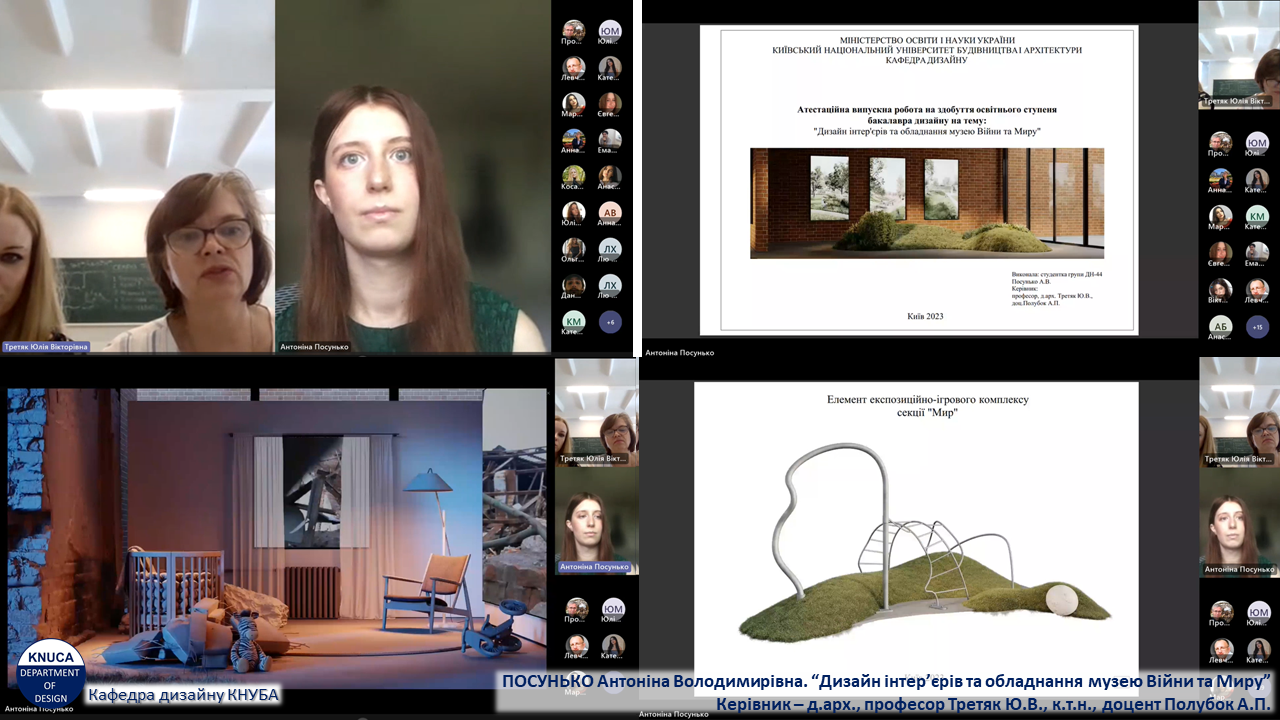Select Третяк webcam tile beside the playground slide

[1240, 412]
